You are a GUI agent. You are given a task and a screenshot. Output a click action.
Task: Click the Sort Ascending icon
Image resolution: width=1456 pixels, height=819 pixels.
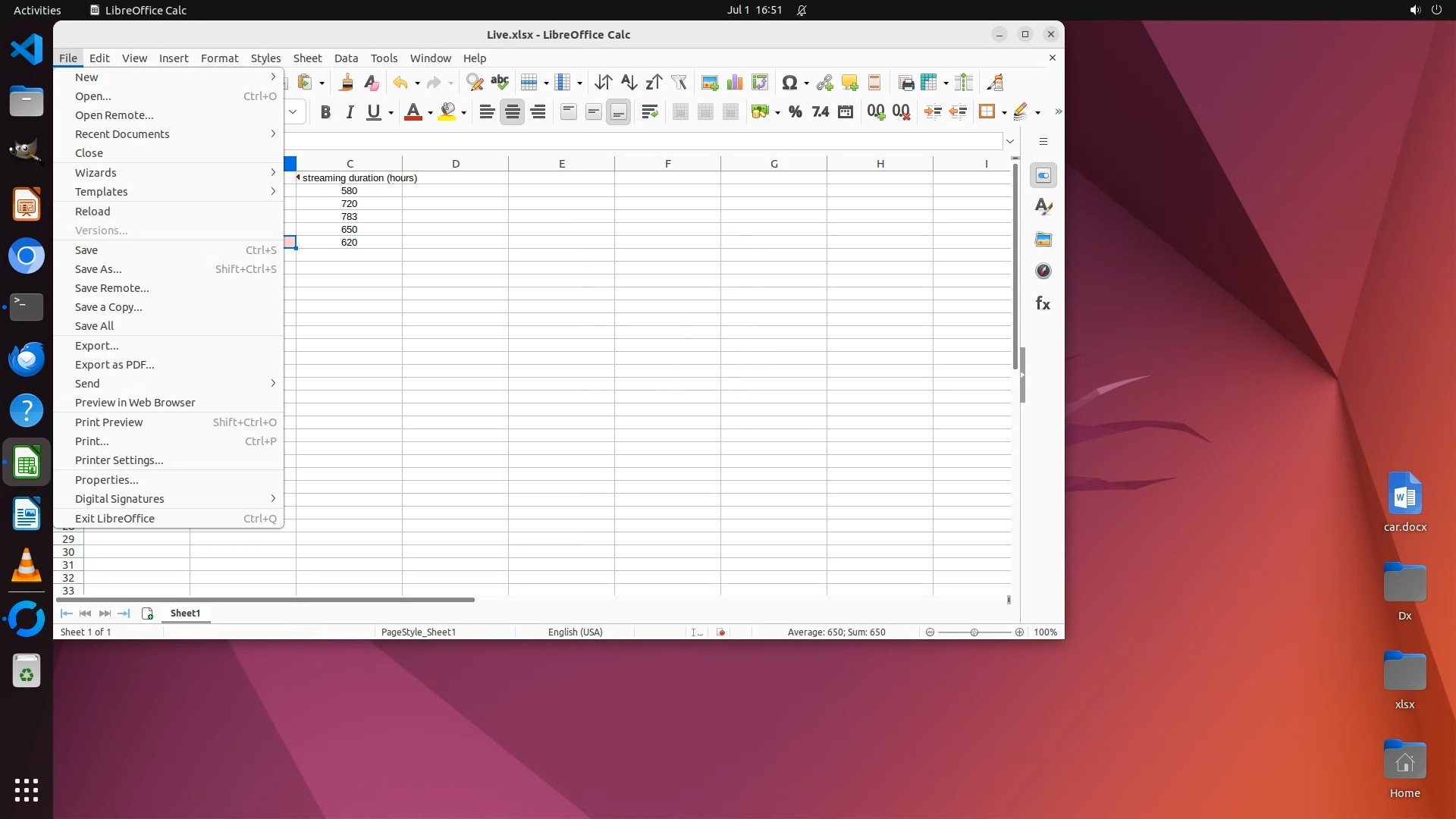(x=629, y=83)
